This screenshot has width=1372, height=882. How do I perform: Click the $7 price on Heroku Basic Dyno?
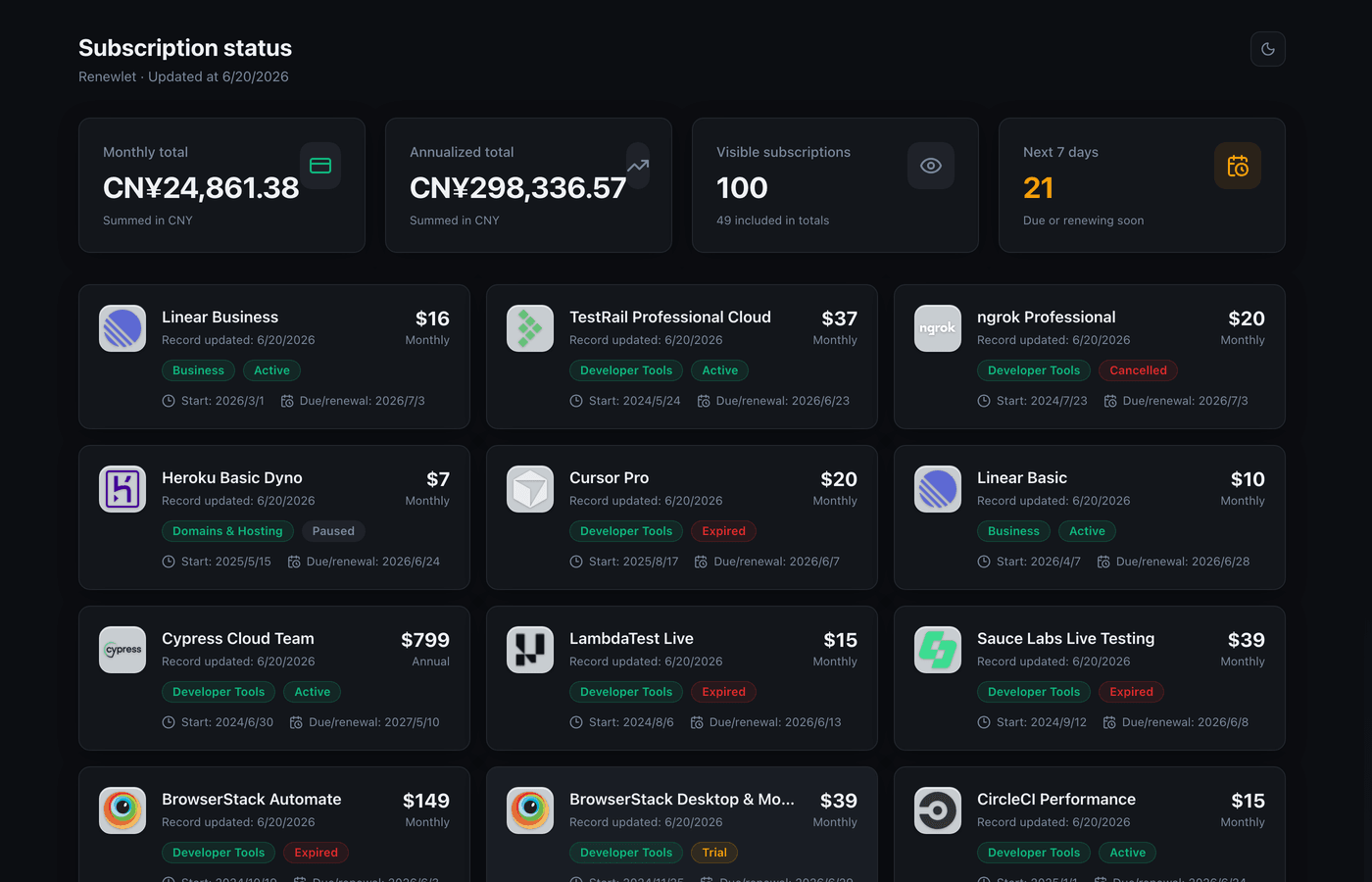(438, 479)
